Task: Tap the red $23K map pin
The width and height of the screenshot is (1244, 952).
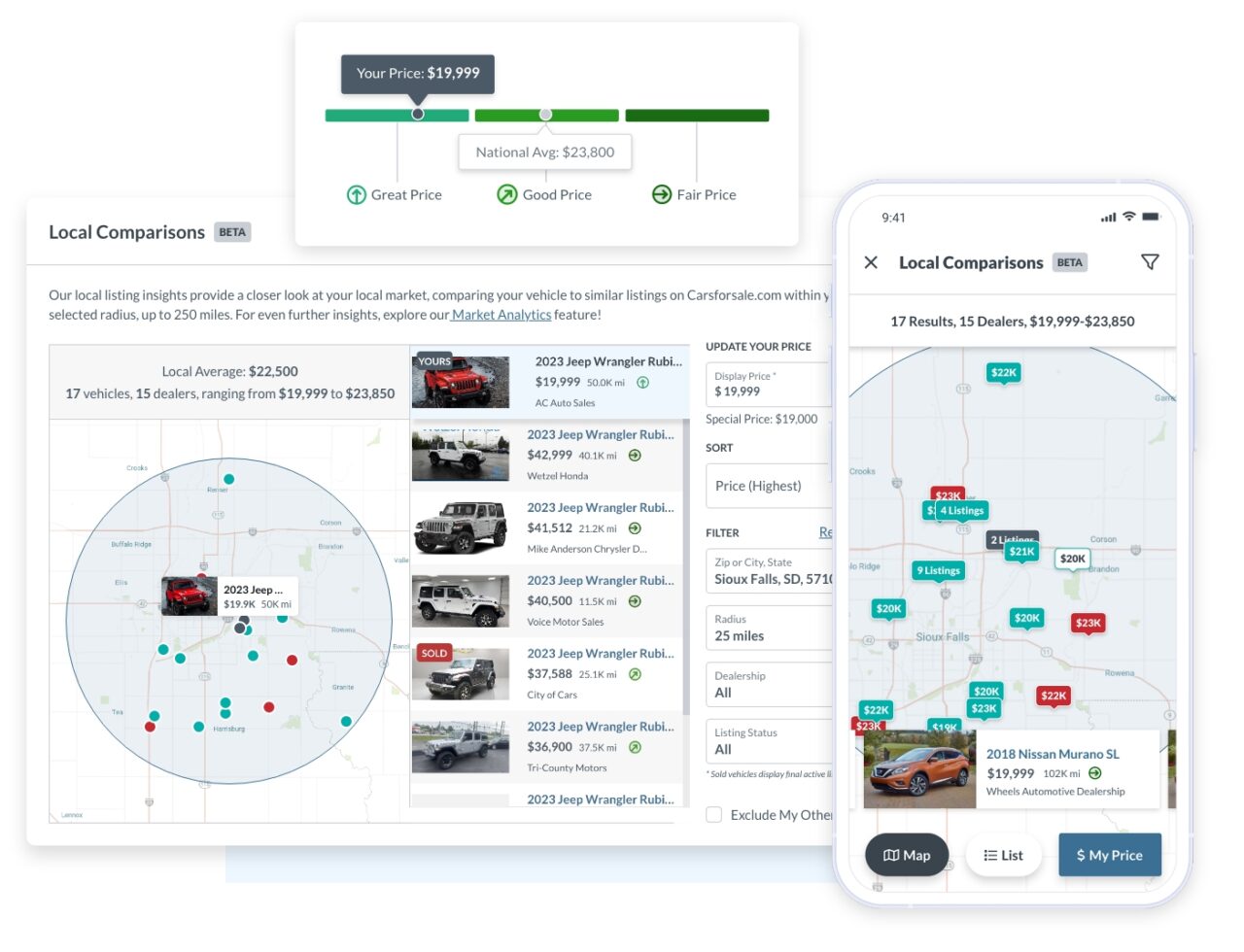Action: 1088,623
